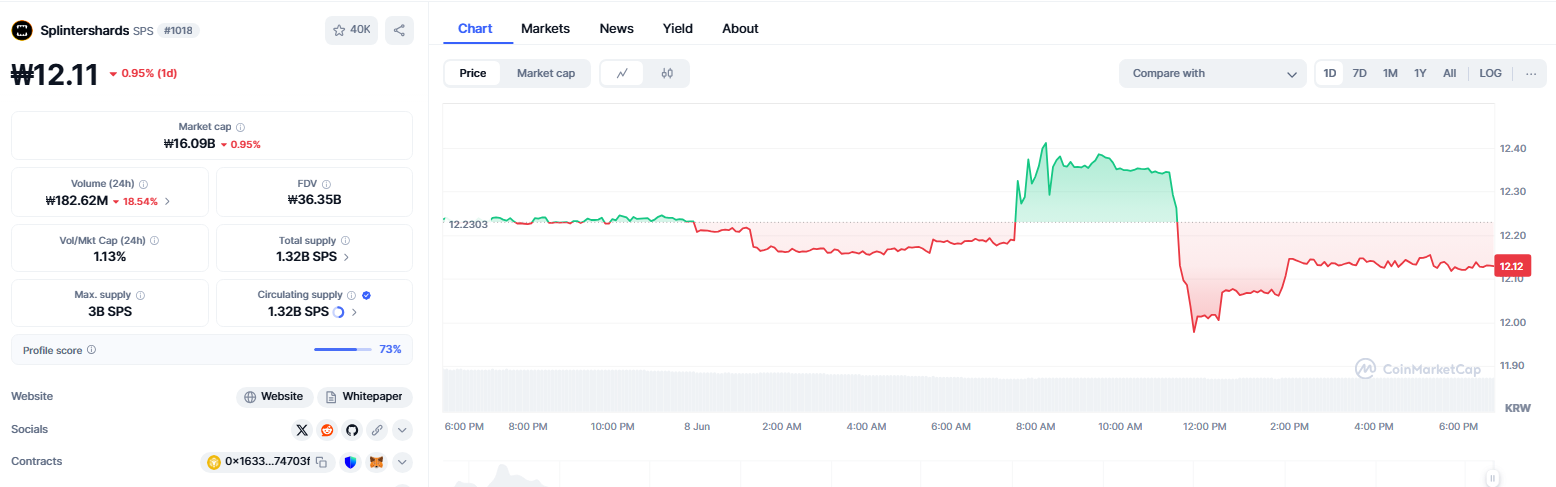Click the blue shield security icon
Screen dimensions: 1556x487
(350, 462)
